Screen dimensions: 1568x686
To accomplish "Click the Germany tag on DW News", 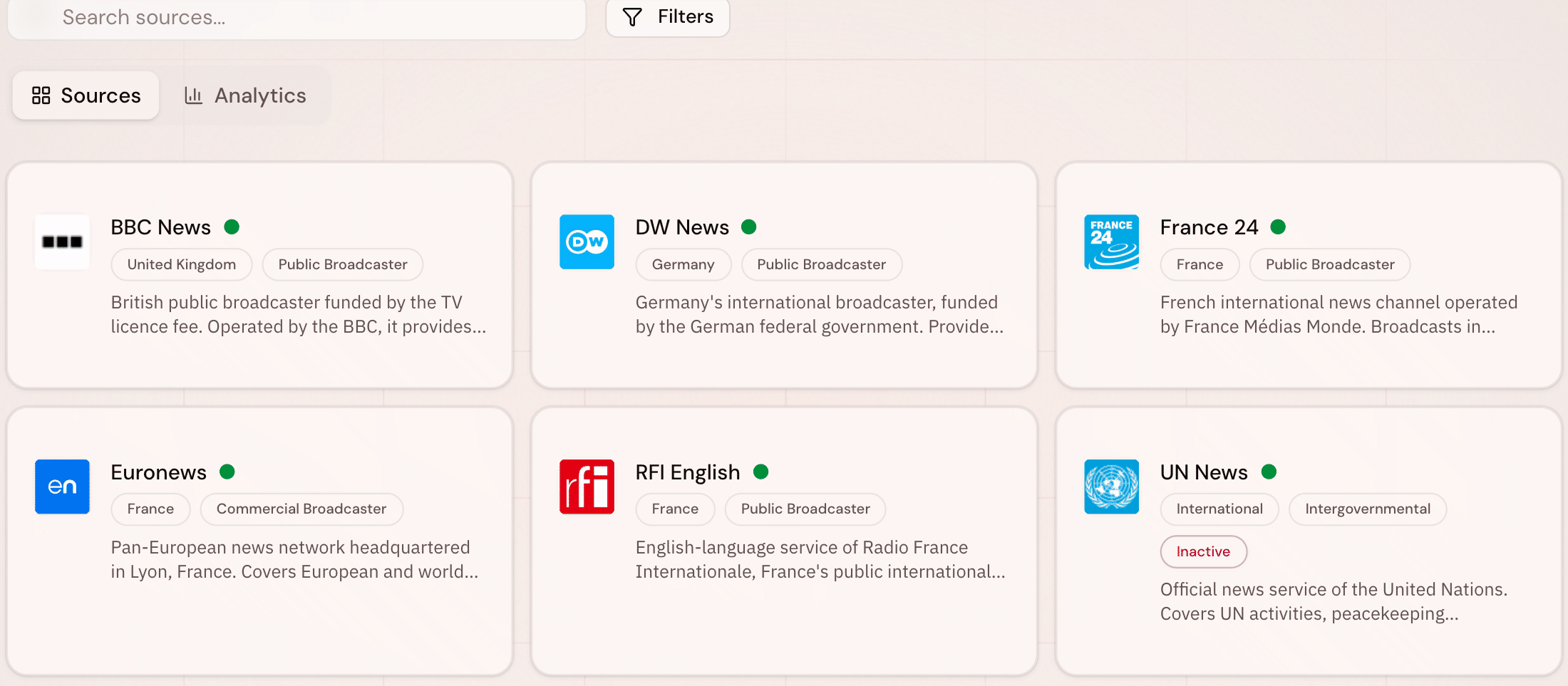I will pos(683,264).
